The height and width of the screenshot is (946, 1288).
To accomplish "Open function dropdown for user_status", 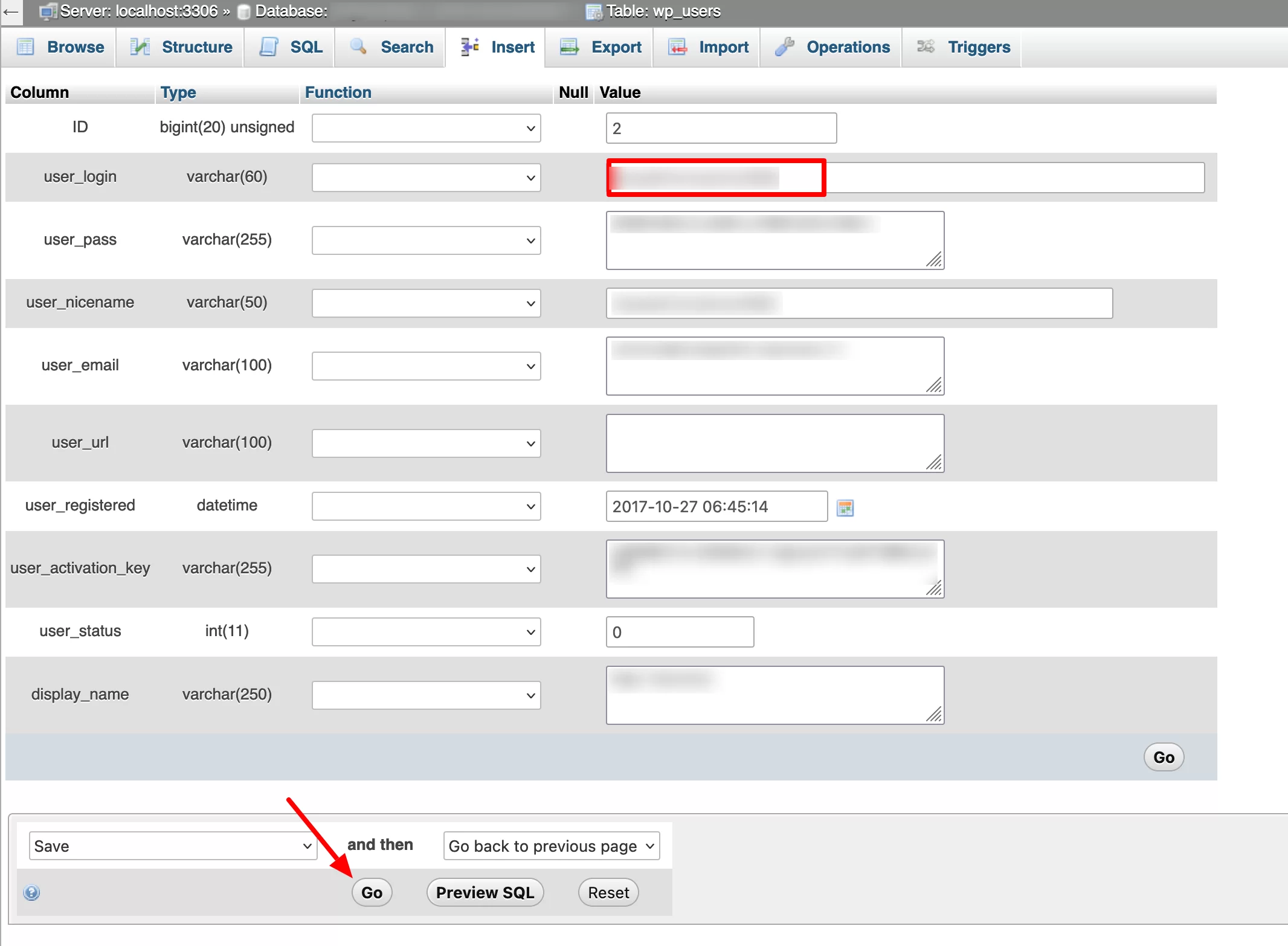I will [426, 632].
